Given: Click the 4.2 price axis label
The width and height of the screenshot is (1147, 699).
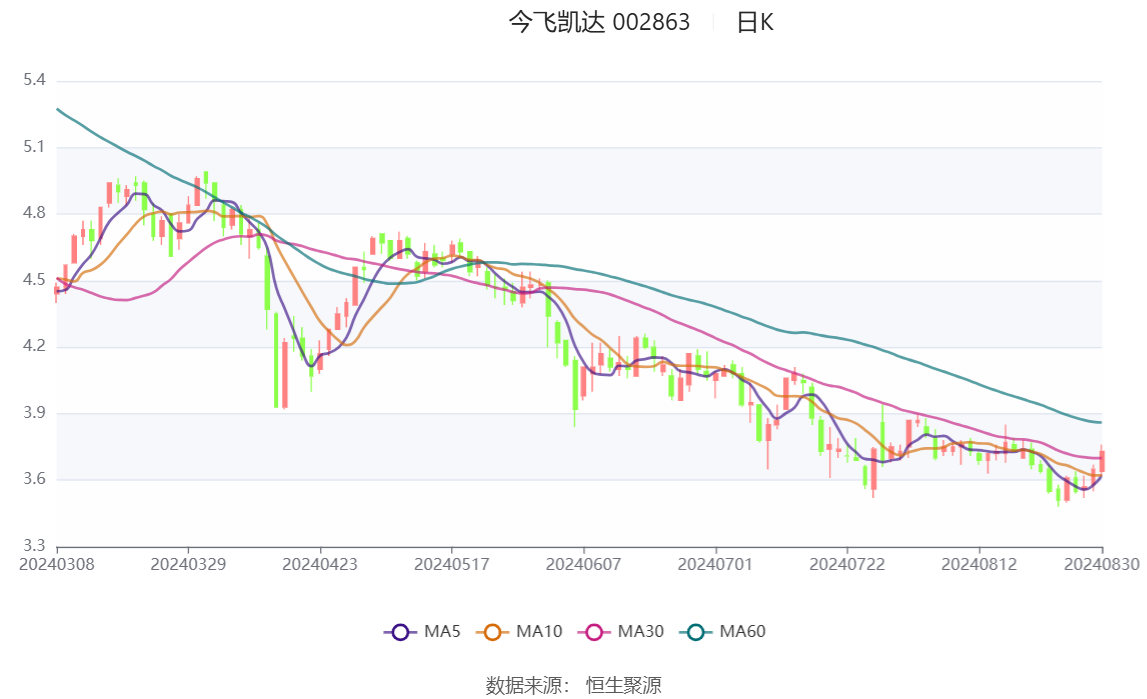Looking at the screenshot, I should click(34, 347).
